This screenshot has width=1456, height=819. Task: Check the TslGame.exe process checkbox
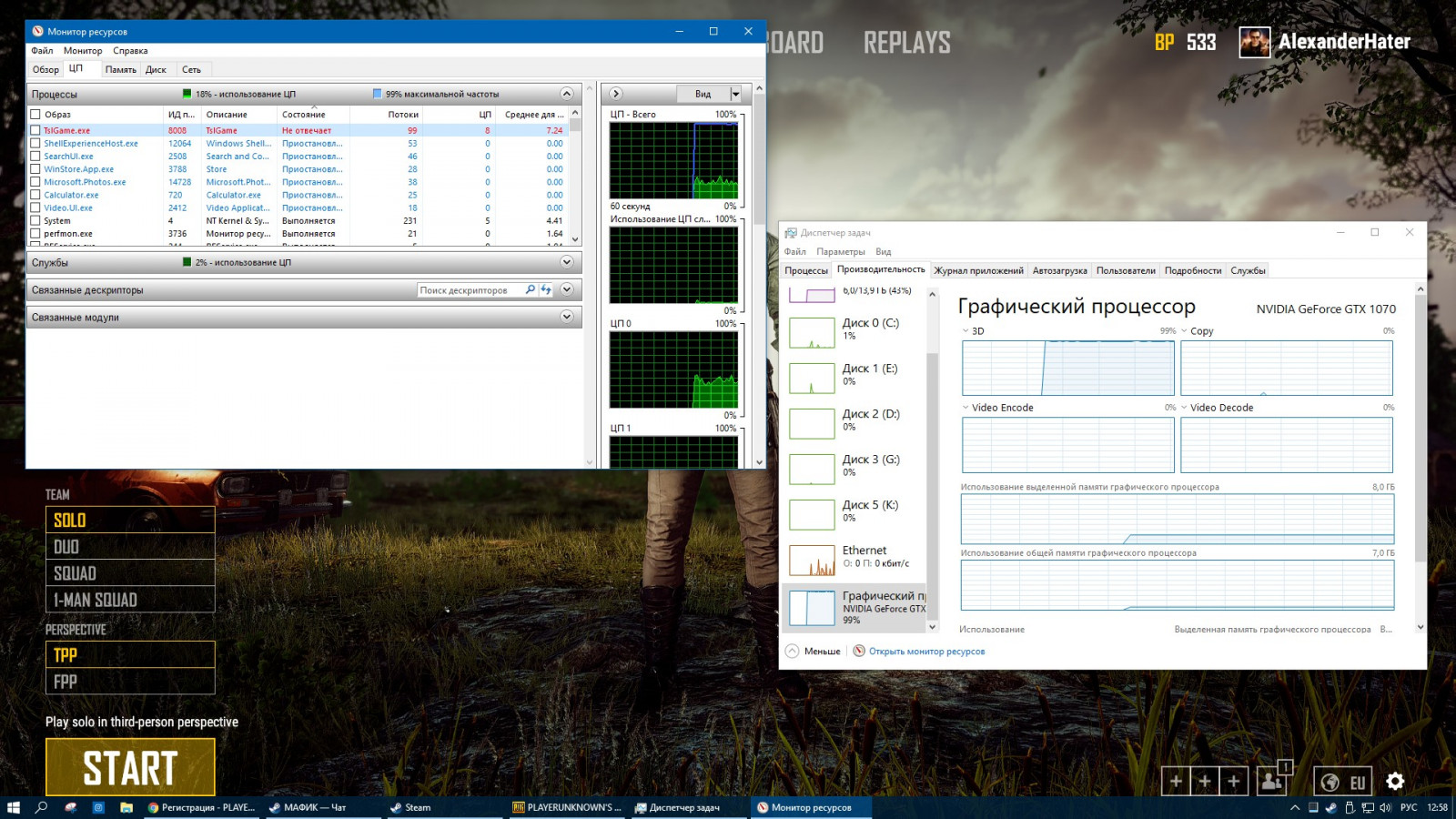pos(35,130)
